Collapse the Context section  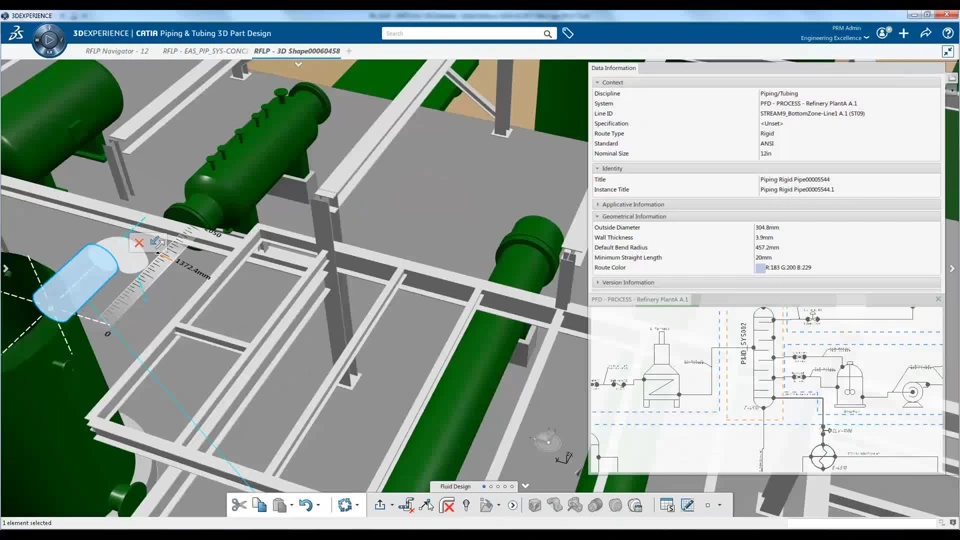click(598, 82)
